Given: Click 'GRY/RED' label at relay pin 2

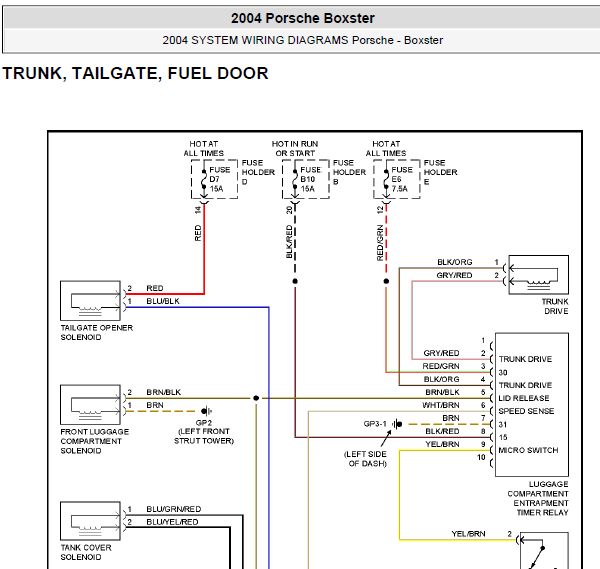Looking at the screenshot, I should click(x=441, y=353).
